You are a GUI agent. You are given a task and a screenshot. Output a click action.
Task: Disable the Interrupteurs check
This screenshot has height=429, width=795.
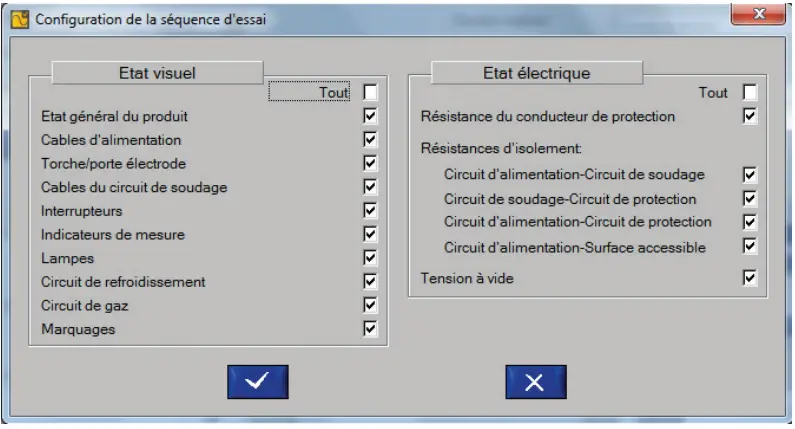(370, 210)
